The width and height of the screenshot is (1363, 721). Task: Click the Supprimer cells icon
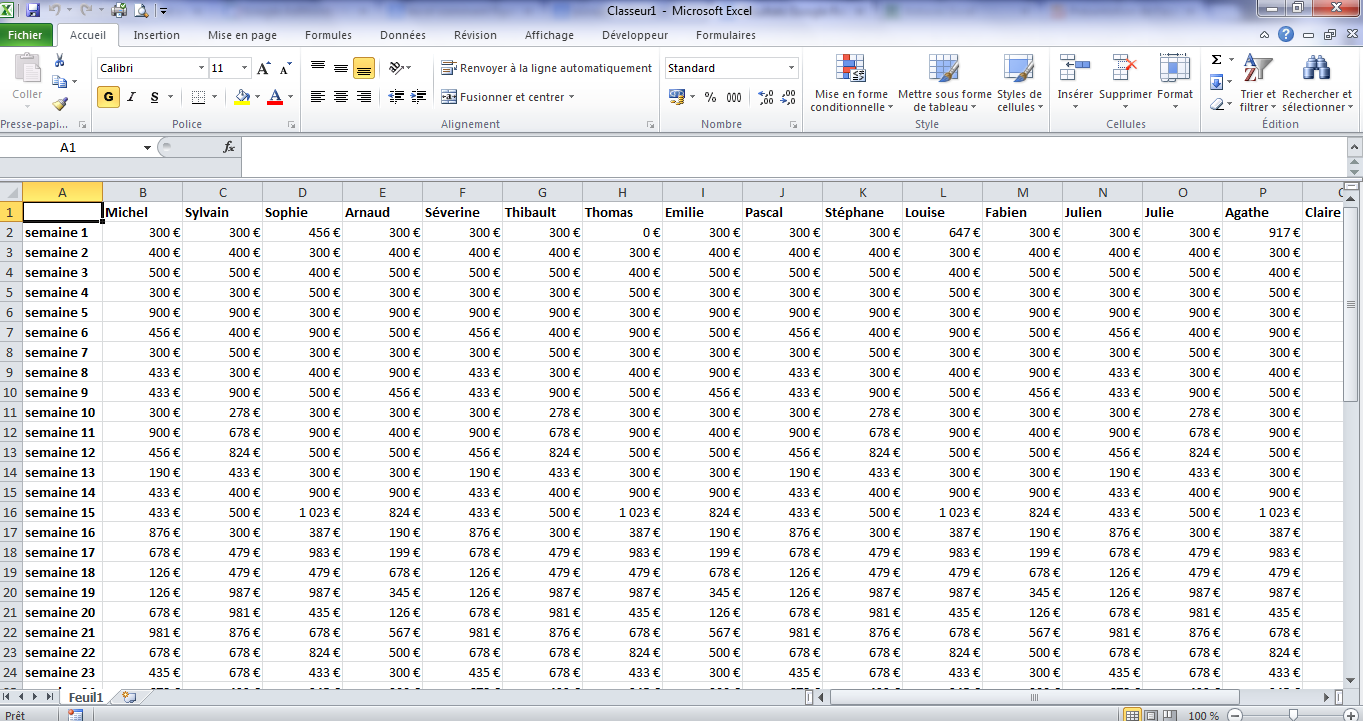pos(1125,70)
